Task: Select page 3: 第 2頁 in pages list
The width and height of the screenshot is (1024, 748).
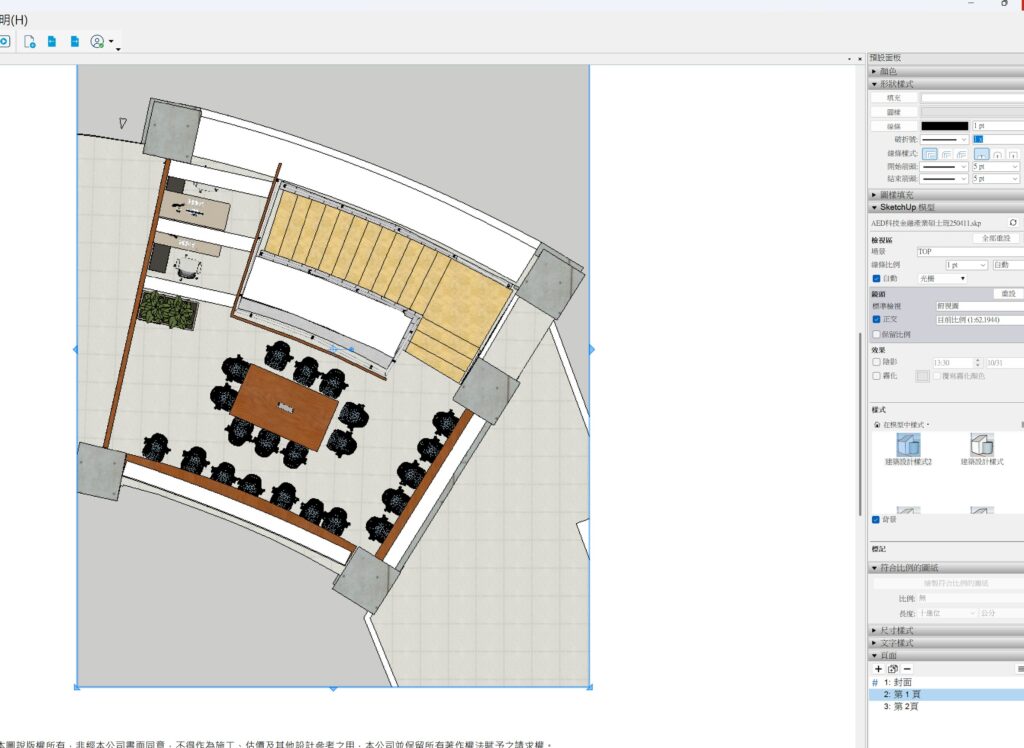Action: 902,706
